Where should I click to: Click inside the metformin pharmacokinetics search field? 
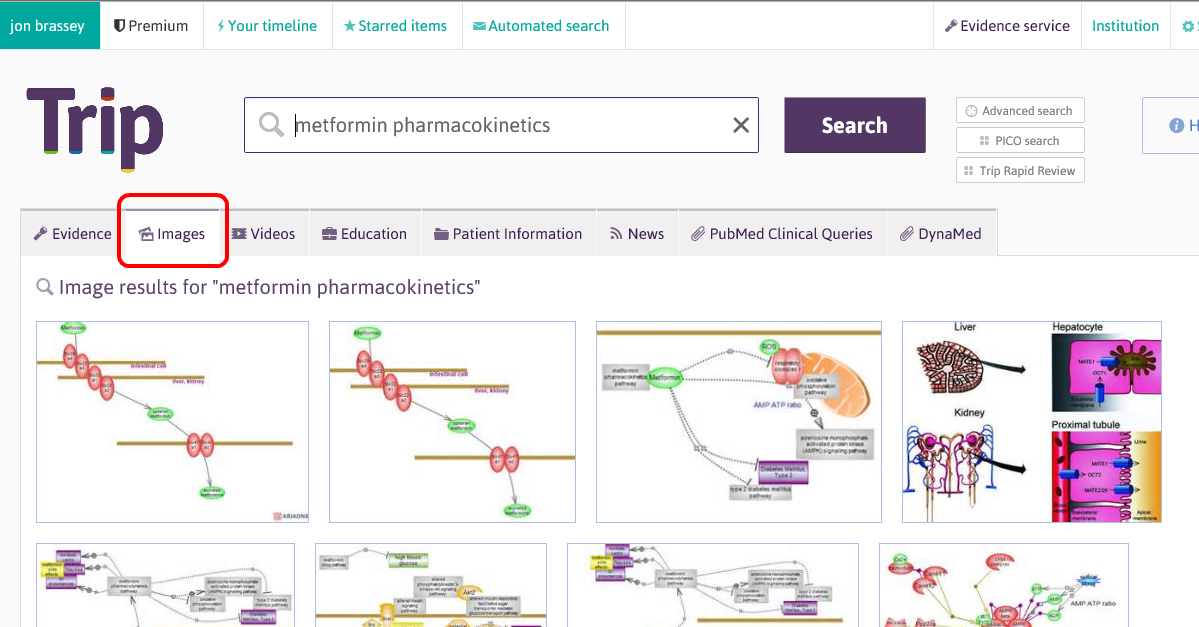[x=500, y=125]
